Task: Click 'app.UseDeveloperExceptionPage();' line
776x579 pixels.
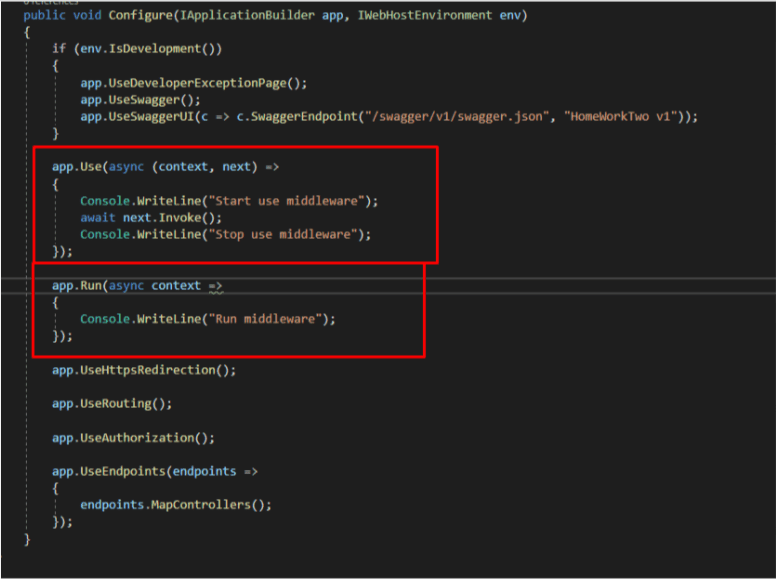Action: (x=194, y=83)
